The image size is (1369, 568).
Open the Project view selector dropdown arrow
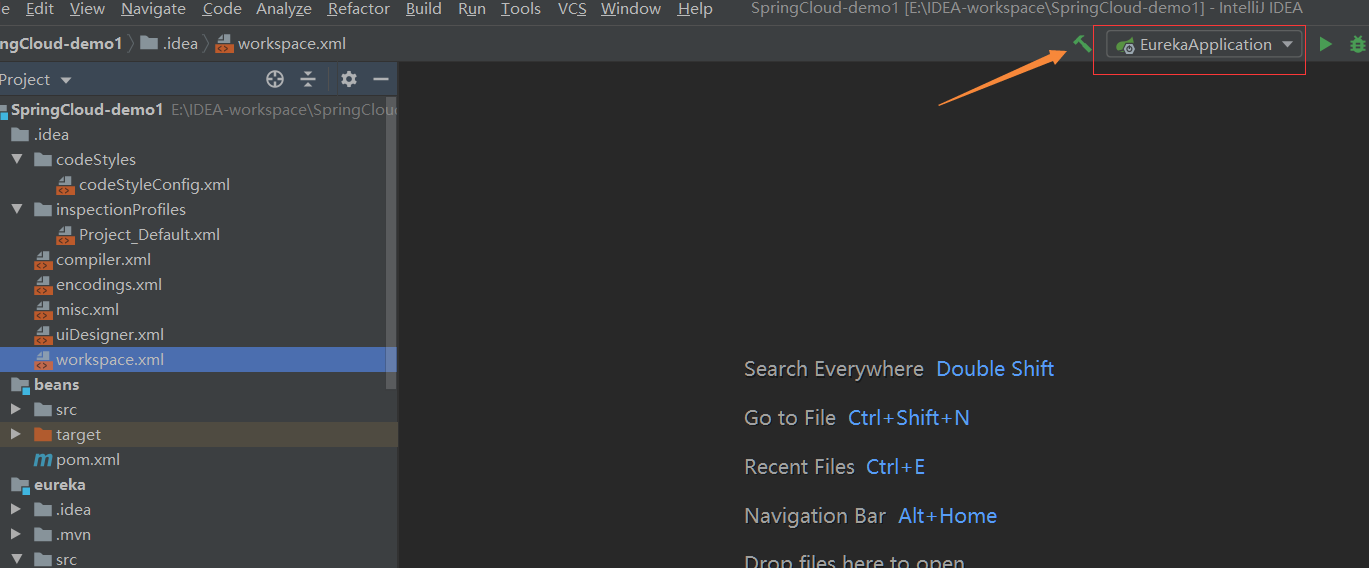point(66,80)
